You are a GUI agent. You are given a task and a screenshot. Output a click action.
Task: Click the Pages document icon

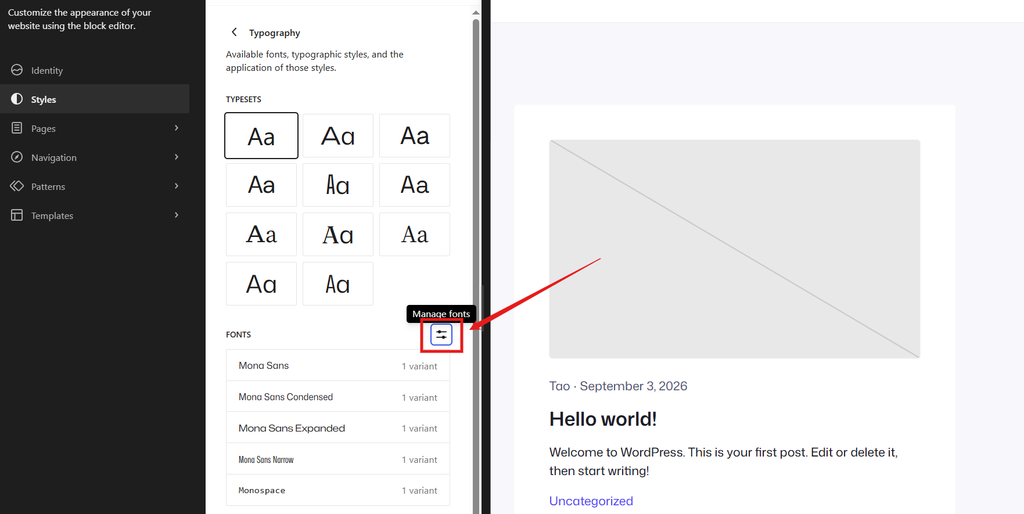(x=17, y=129)
